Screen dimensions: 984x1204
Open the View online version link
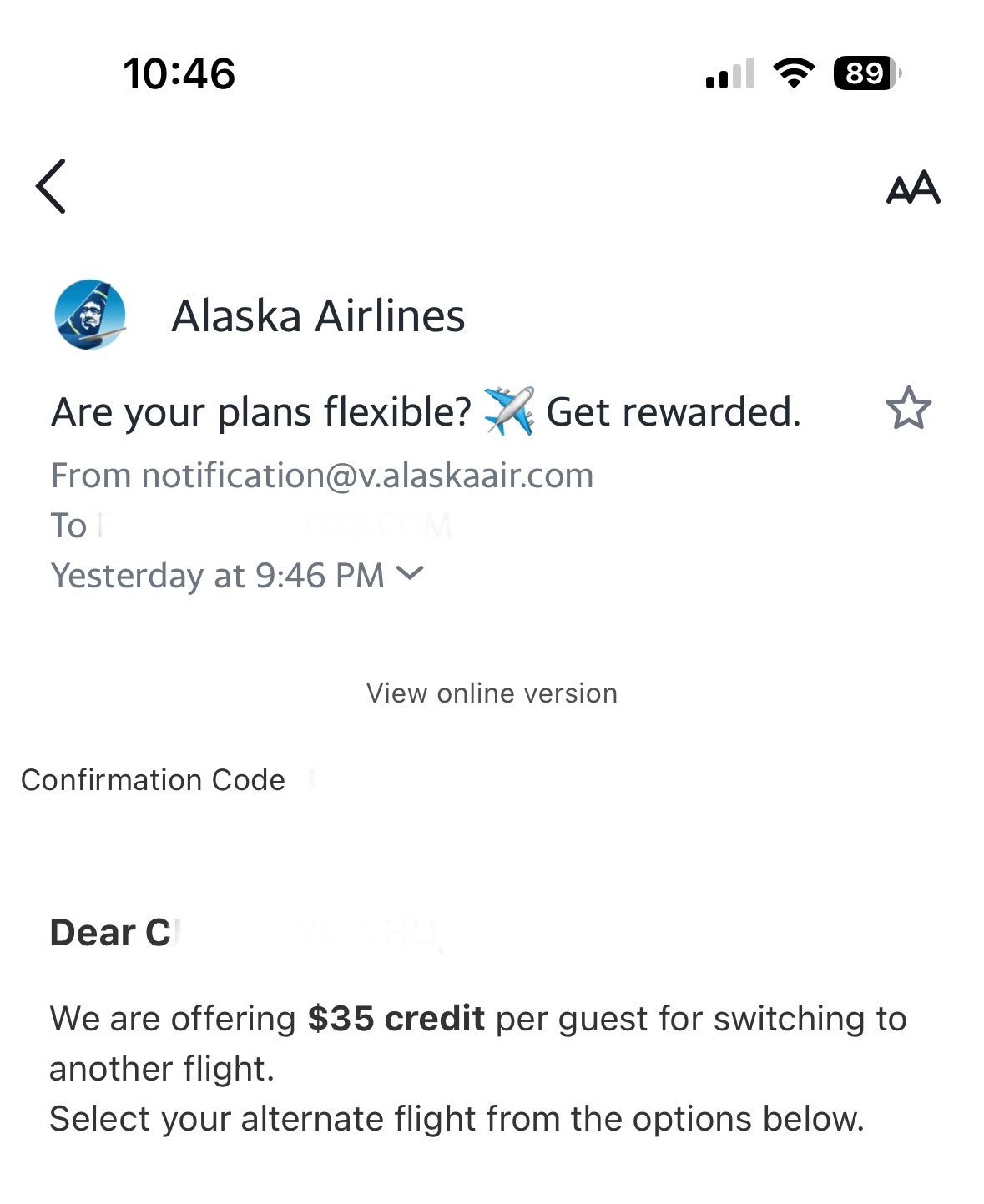coord(492,693)
